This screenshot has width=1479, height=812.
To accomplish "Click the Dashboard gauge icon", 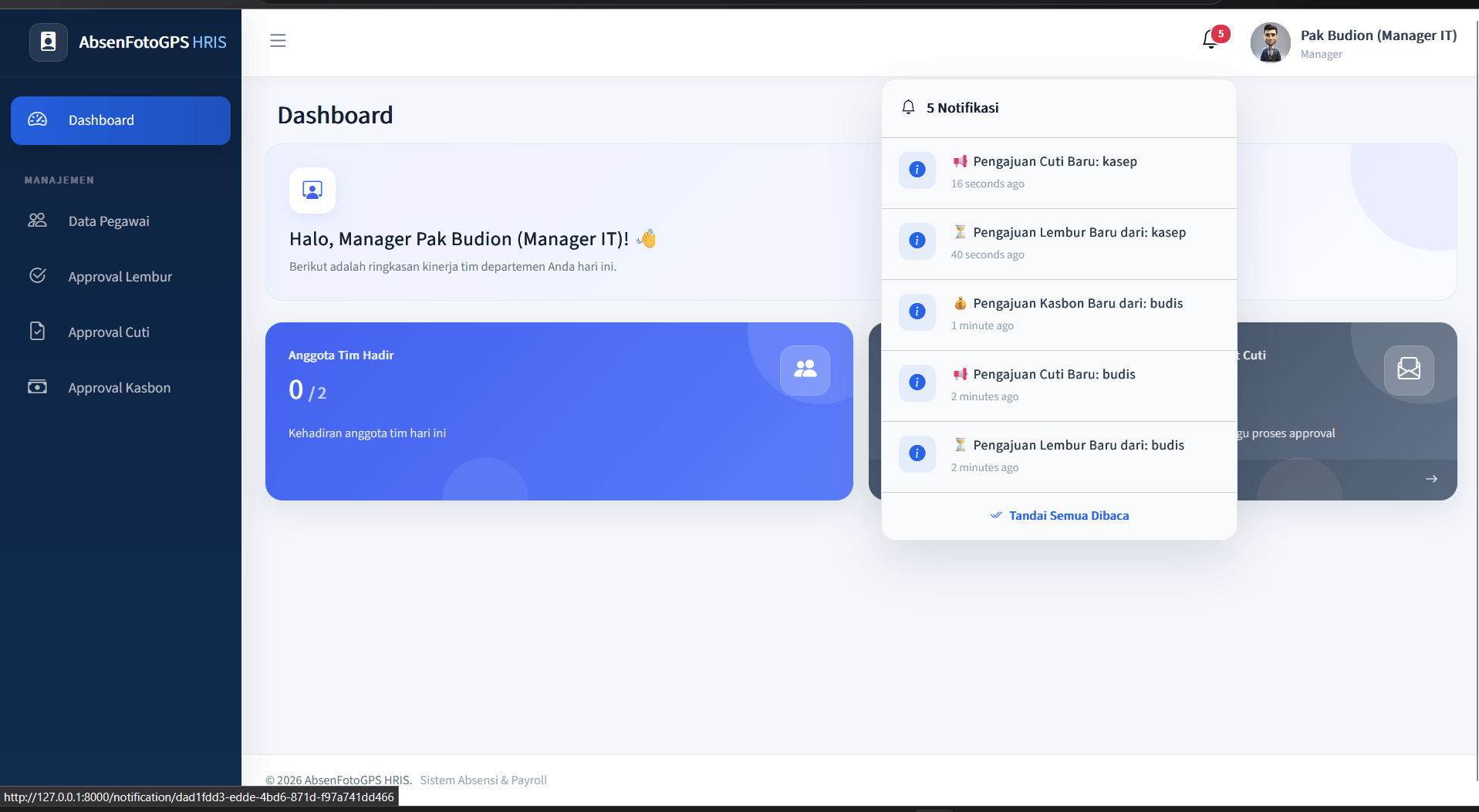I will coord(37,120).
